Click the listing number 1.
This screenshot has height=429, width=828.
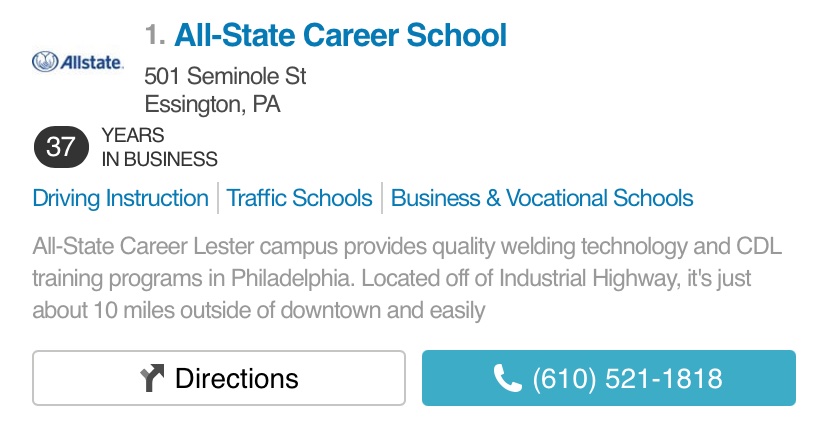(155, 35)
